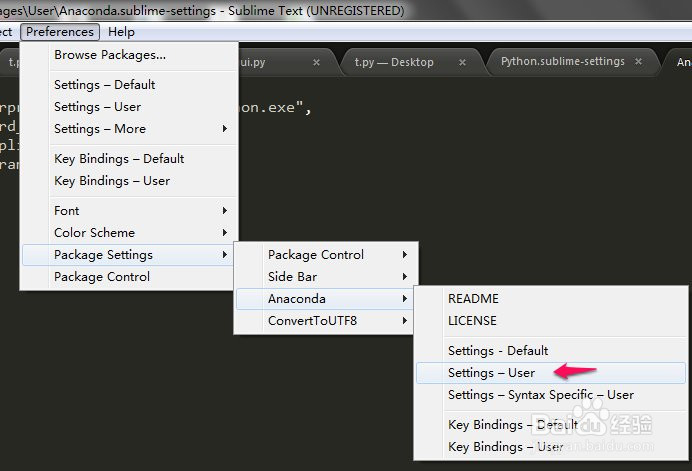Expand the Color Scheme submenu
Screen dimensions: 692x471
click(x=128, y=233)
